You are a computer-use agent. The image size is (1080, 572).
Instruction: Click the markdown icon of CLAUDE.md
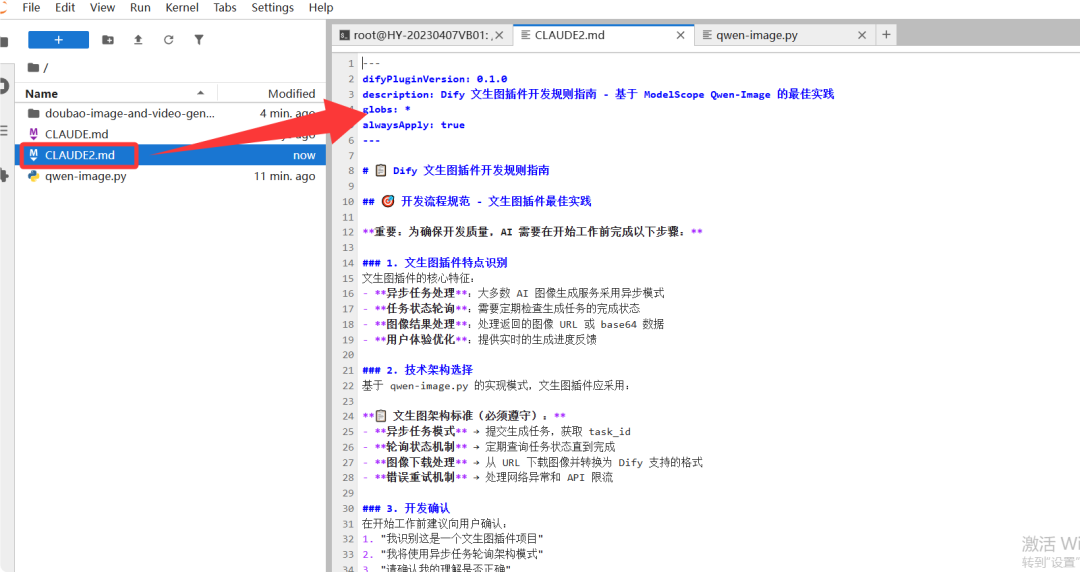(x=33, y=134)
